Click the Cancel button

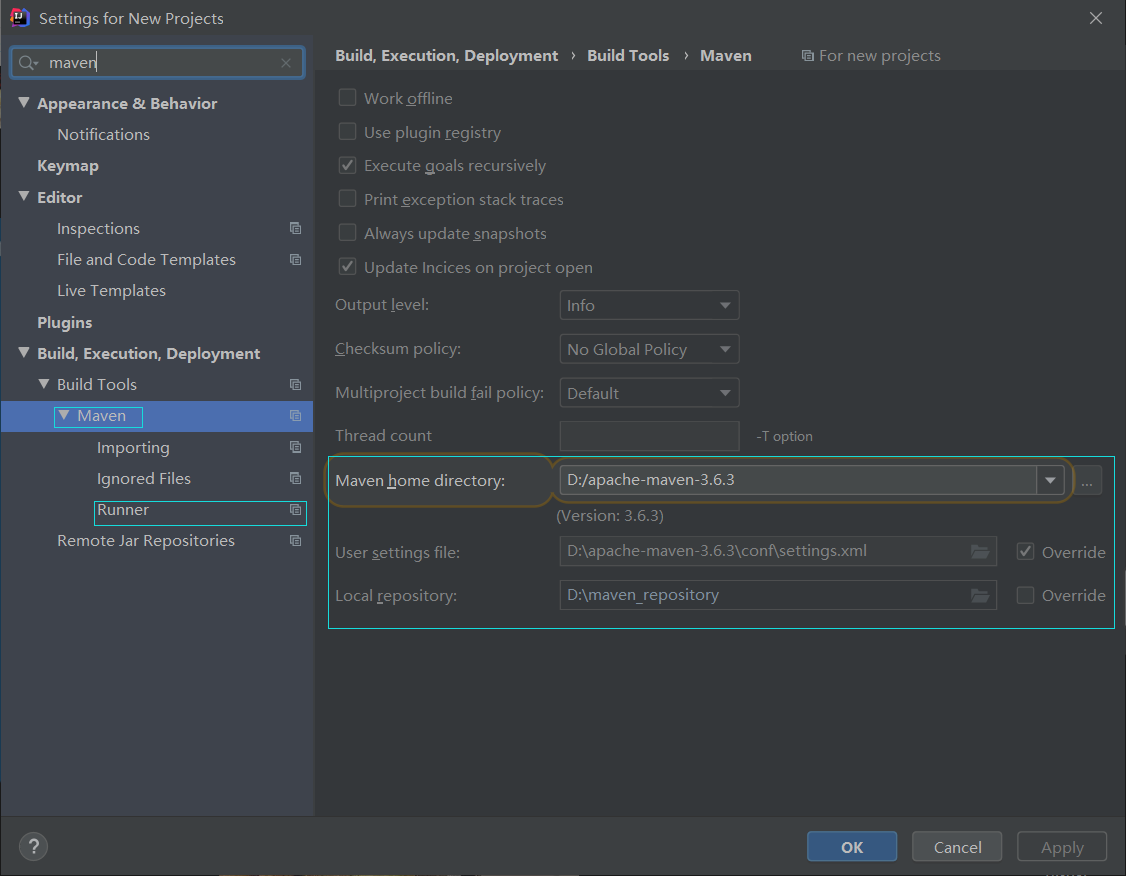tap(957, 847)
